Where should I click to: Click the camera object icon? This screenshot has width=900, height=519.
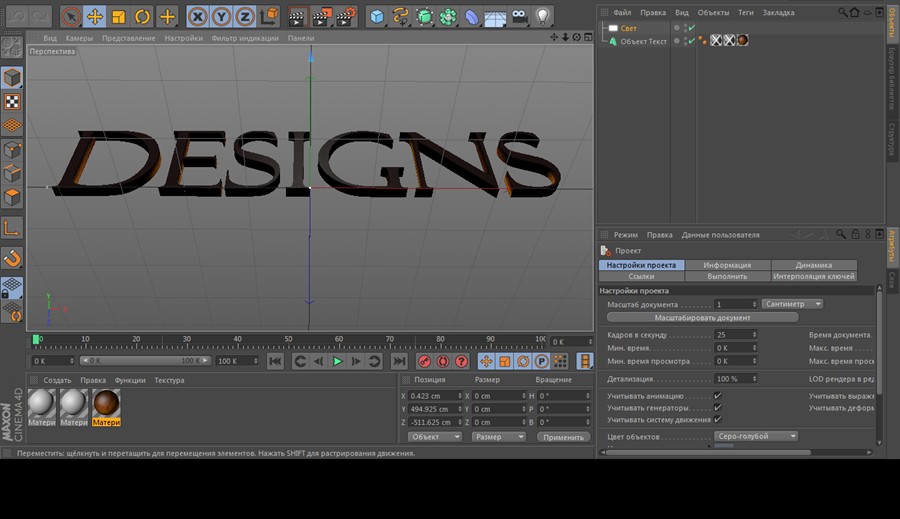(x=519, y=17)
